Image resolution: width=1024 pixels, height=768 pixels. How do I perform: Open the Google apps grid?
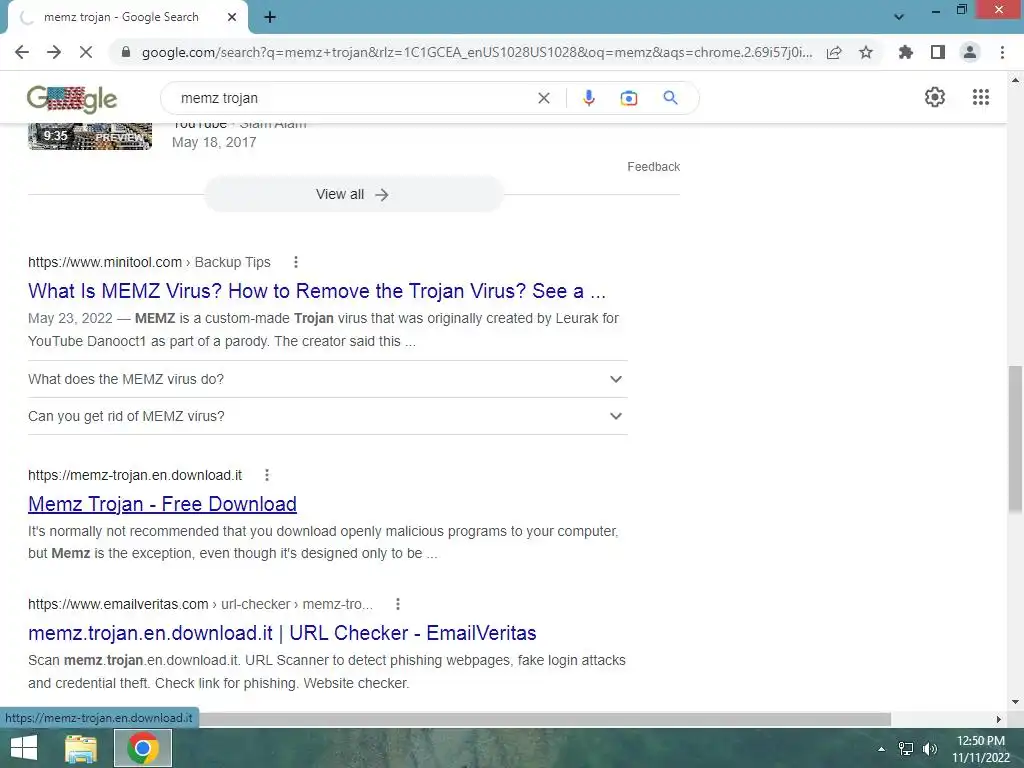981,97
